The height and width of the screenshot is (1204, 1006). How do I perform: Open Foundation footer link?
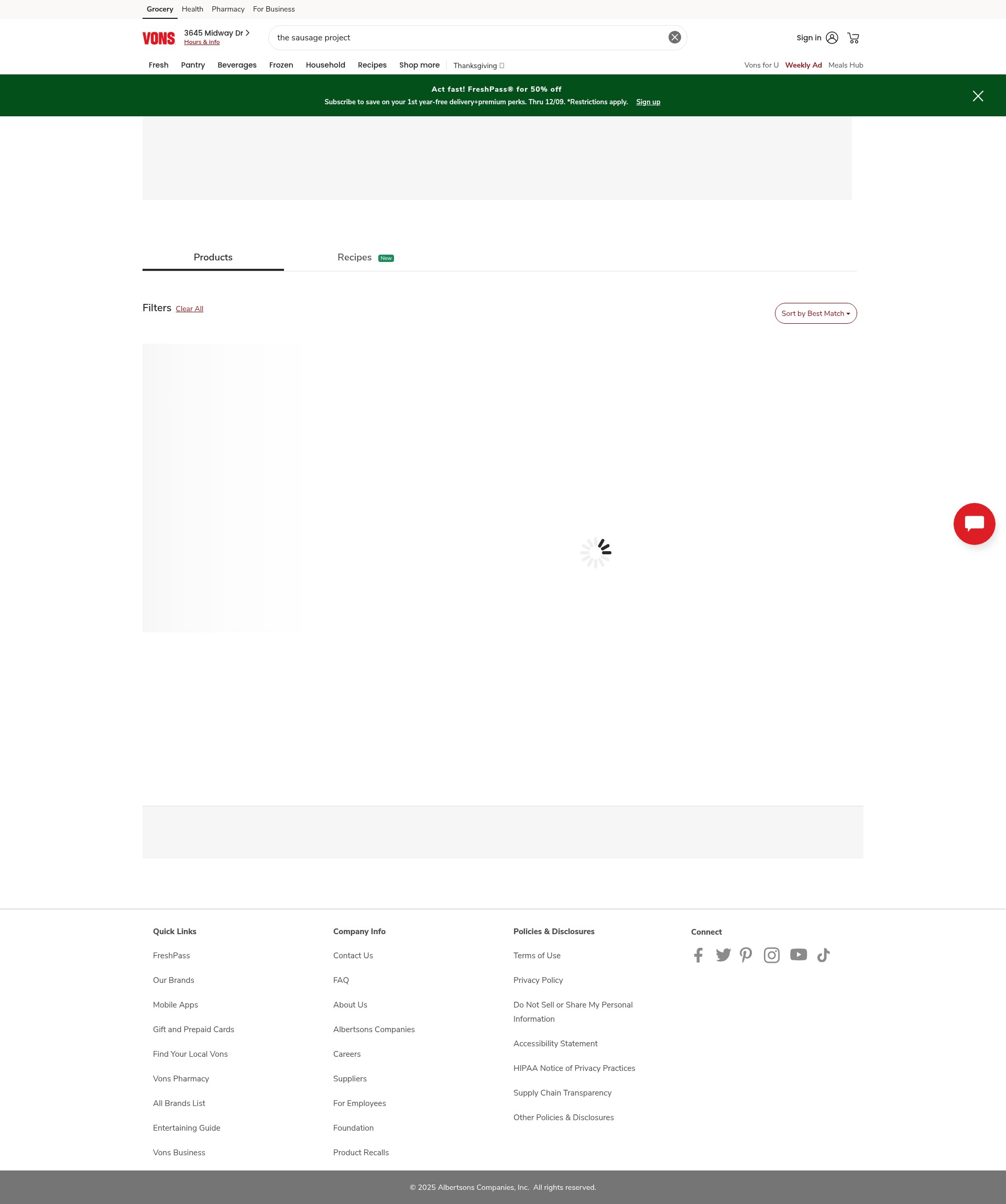click(353, 1128)
